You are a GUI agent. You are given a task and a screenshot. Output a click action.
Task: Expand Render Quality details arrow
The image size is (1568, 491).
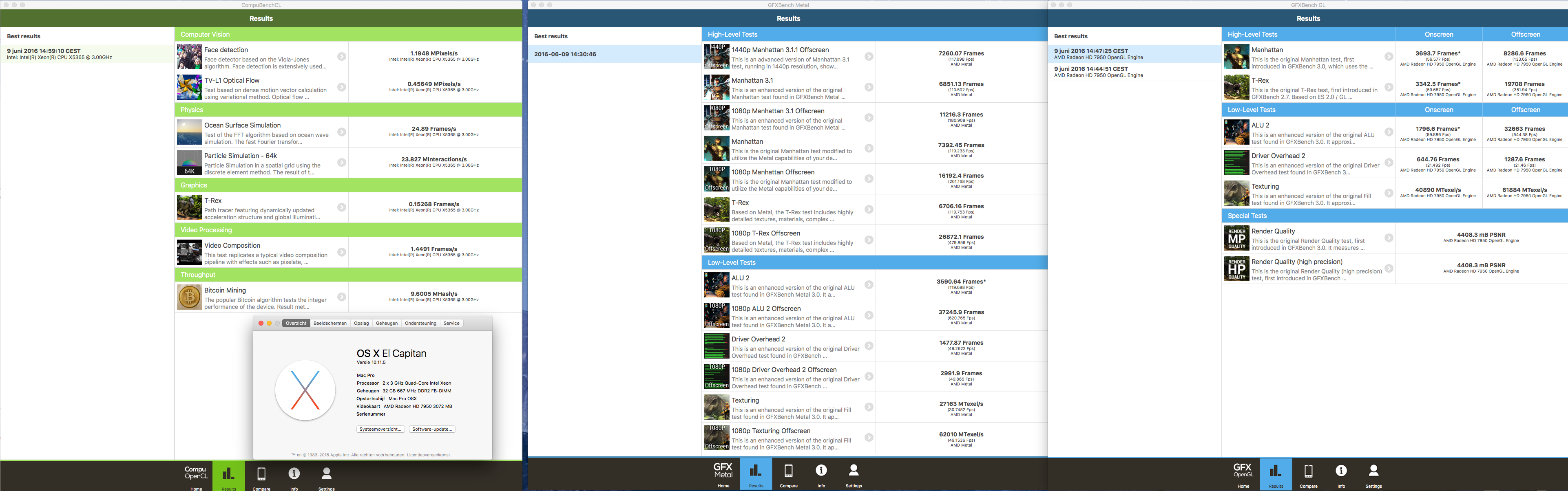point(1389,238)
